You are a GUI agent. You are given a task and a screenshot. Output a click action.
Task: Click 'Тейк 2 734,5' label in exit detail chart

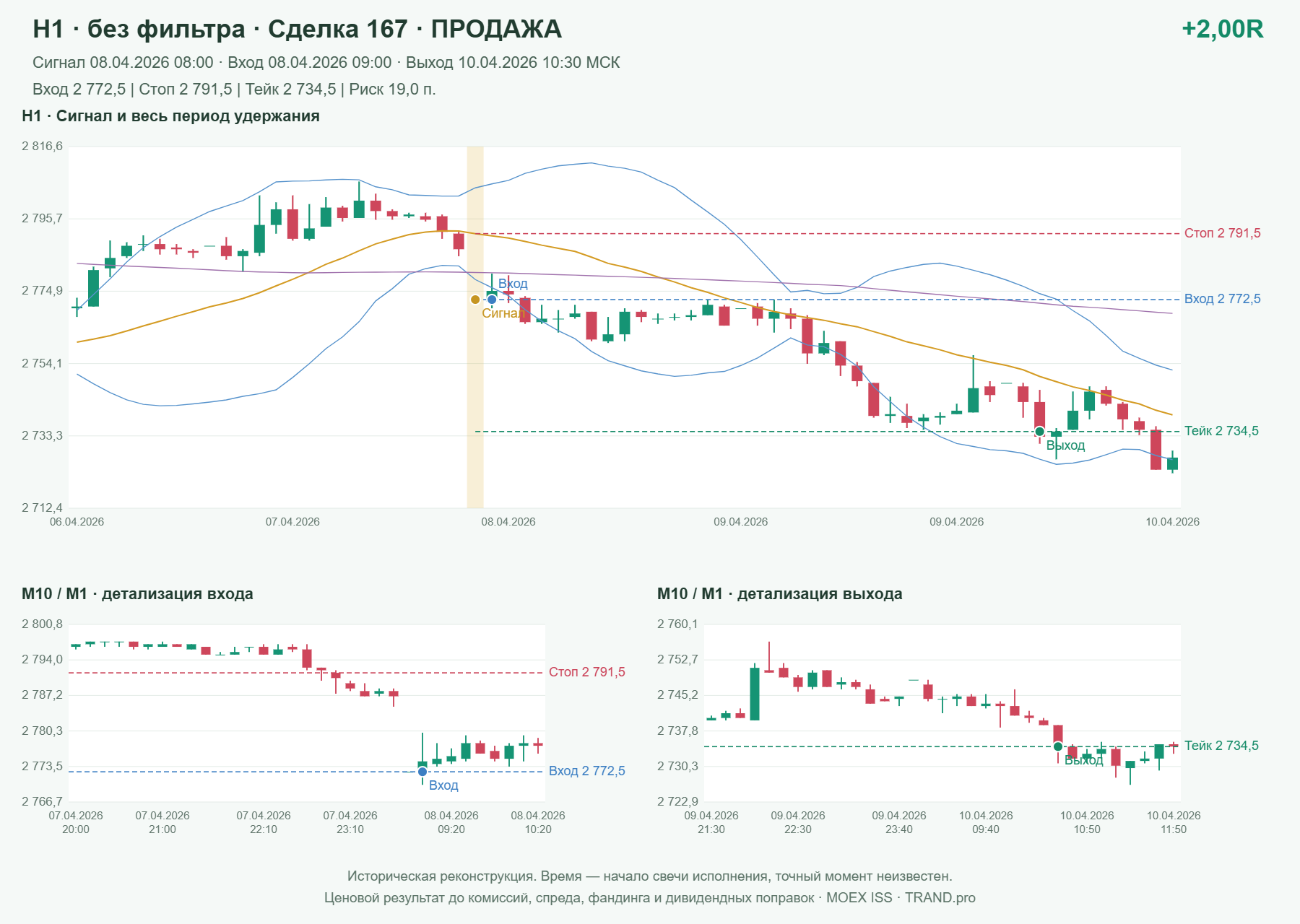coord(1221,746)
